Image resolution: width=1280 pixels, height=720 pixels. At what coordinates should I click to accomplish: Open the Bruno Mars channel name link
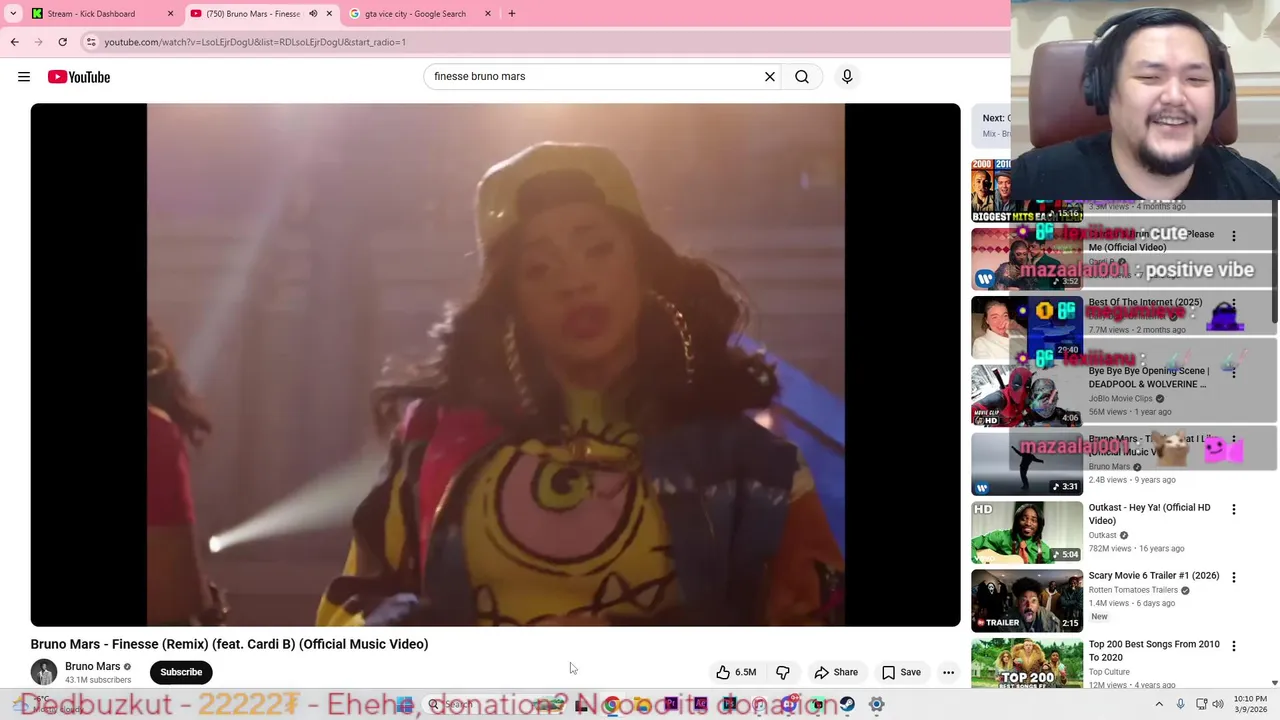[92, 666]
